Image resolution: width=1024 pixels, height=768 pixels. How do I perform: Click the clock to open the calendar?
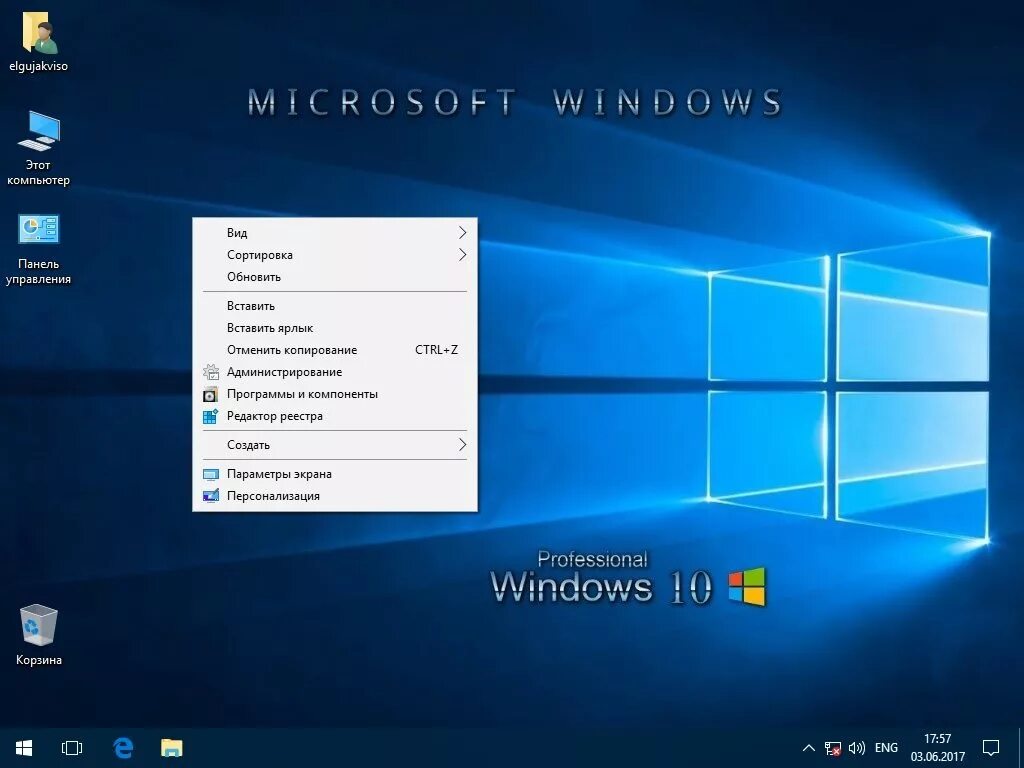937,747
